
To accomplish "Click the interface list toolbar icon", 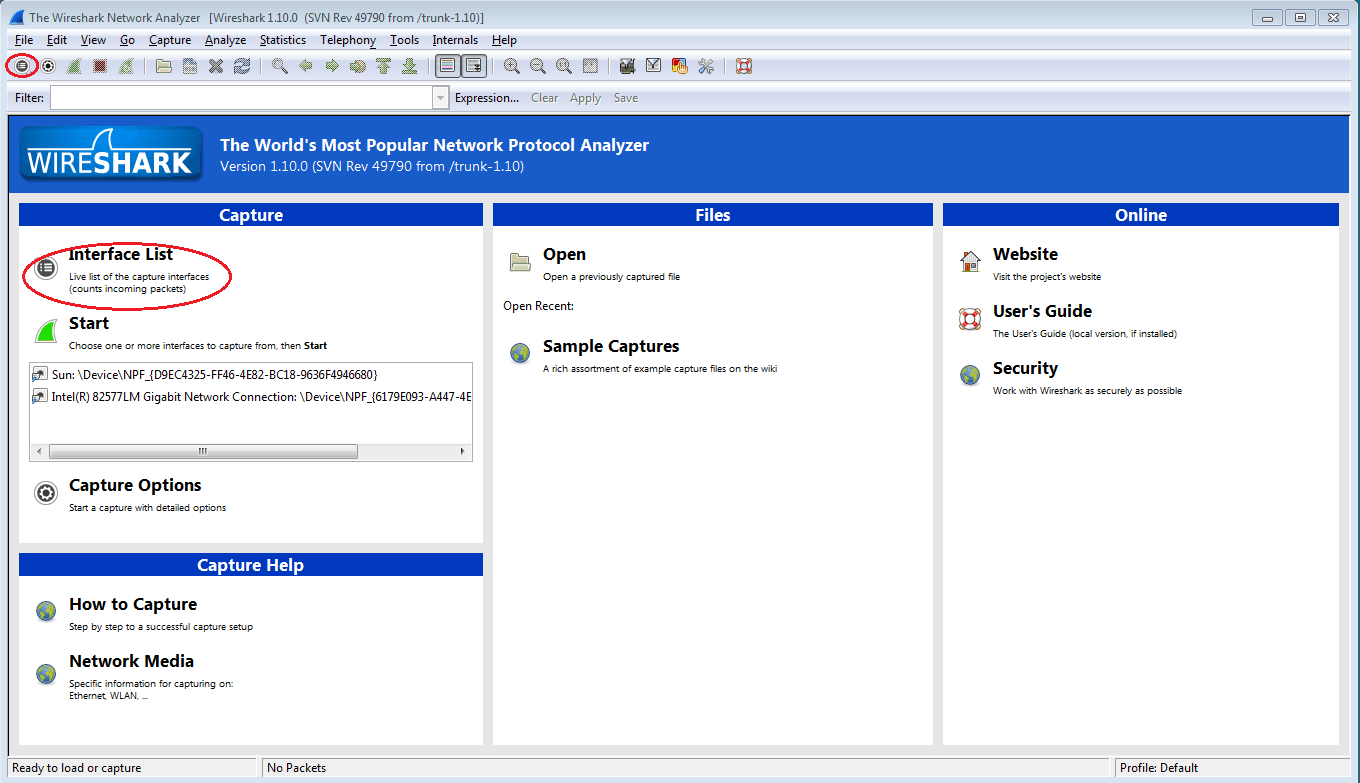I will [x=21, y=66].
